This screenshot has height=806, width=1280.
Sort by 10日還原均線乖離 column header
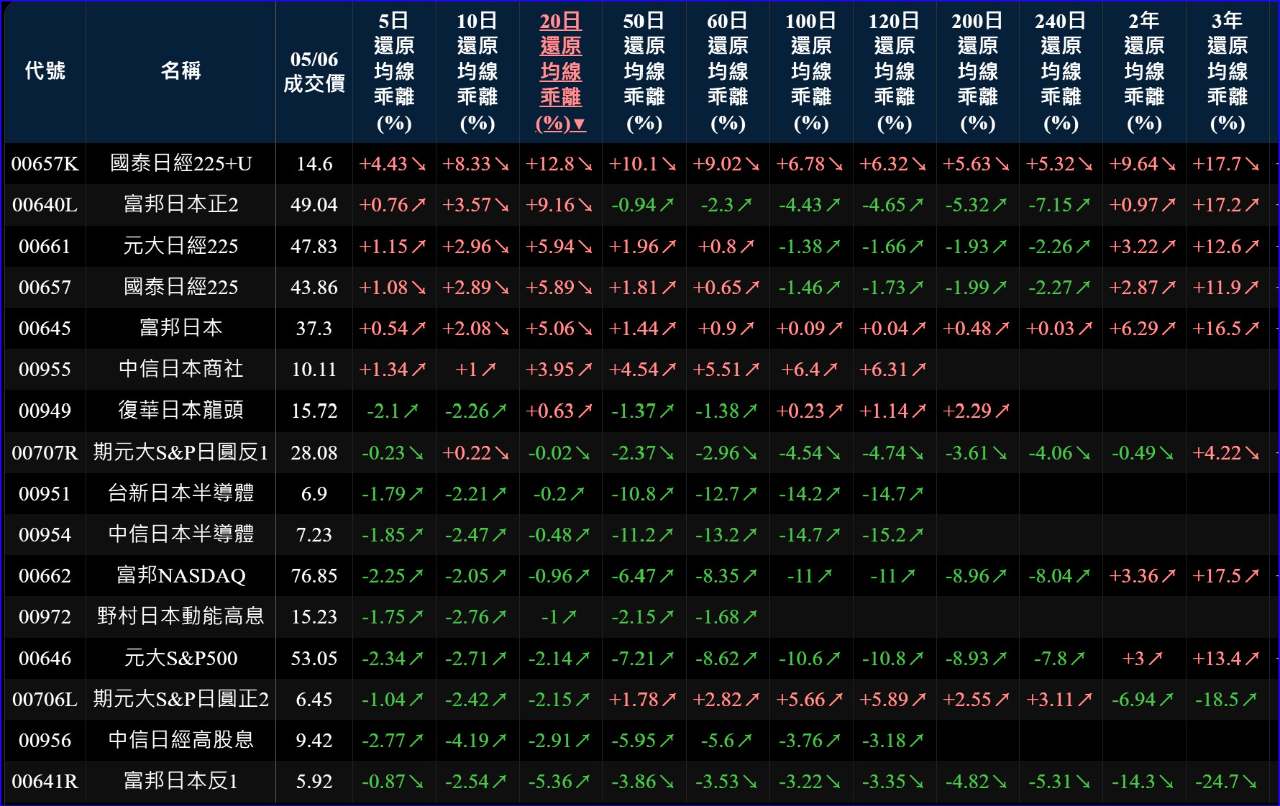tap(477, 72)
